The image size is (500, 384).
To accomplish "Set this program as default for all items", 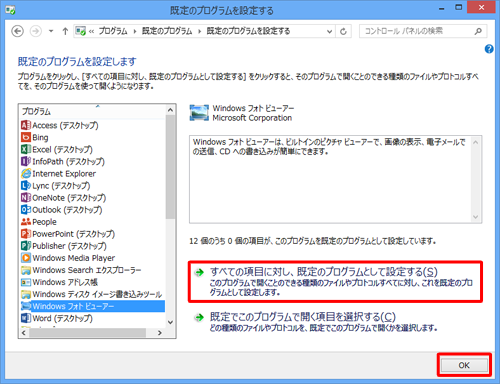I will tap(335, 282).
